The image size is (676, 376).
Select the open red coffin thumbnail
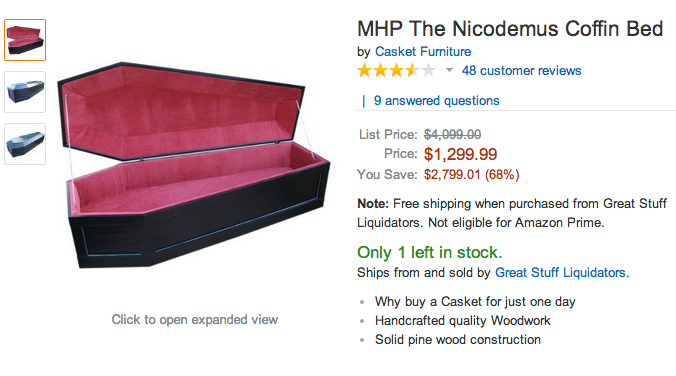pos(25,40)
